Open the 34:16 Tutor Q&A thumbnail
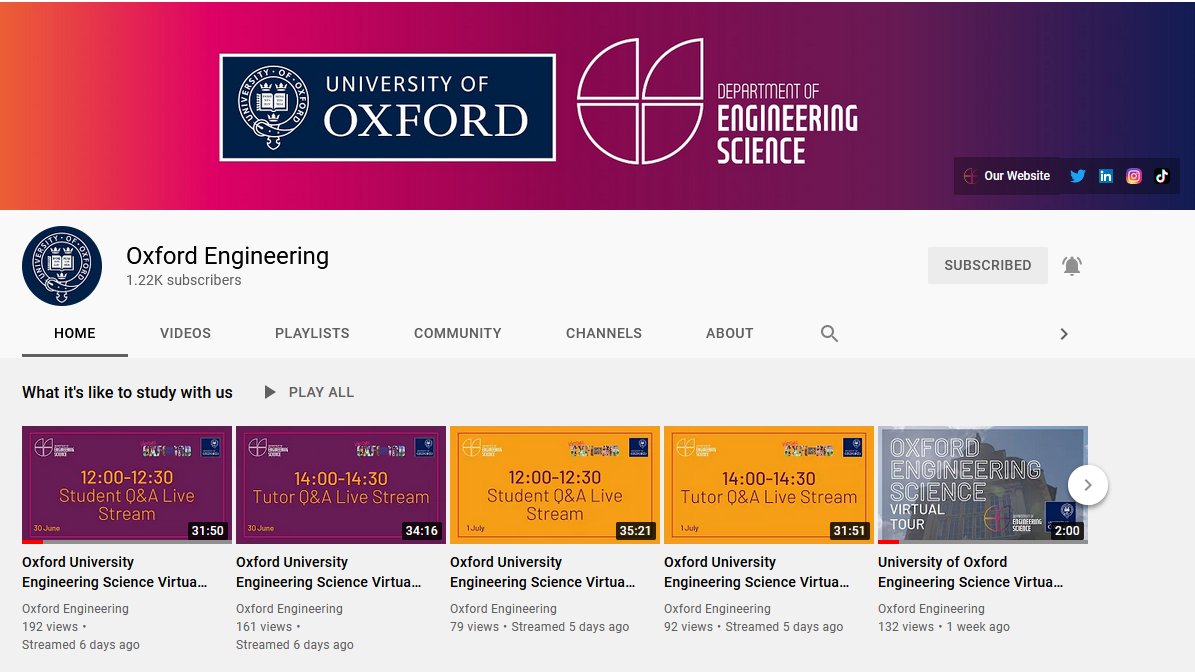 341,485
